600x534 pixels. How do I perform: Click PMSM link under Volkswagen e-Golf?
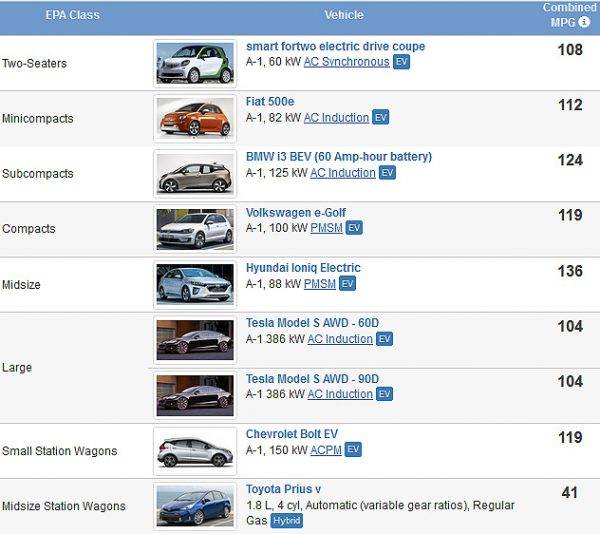point(326,228)
